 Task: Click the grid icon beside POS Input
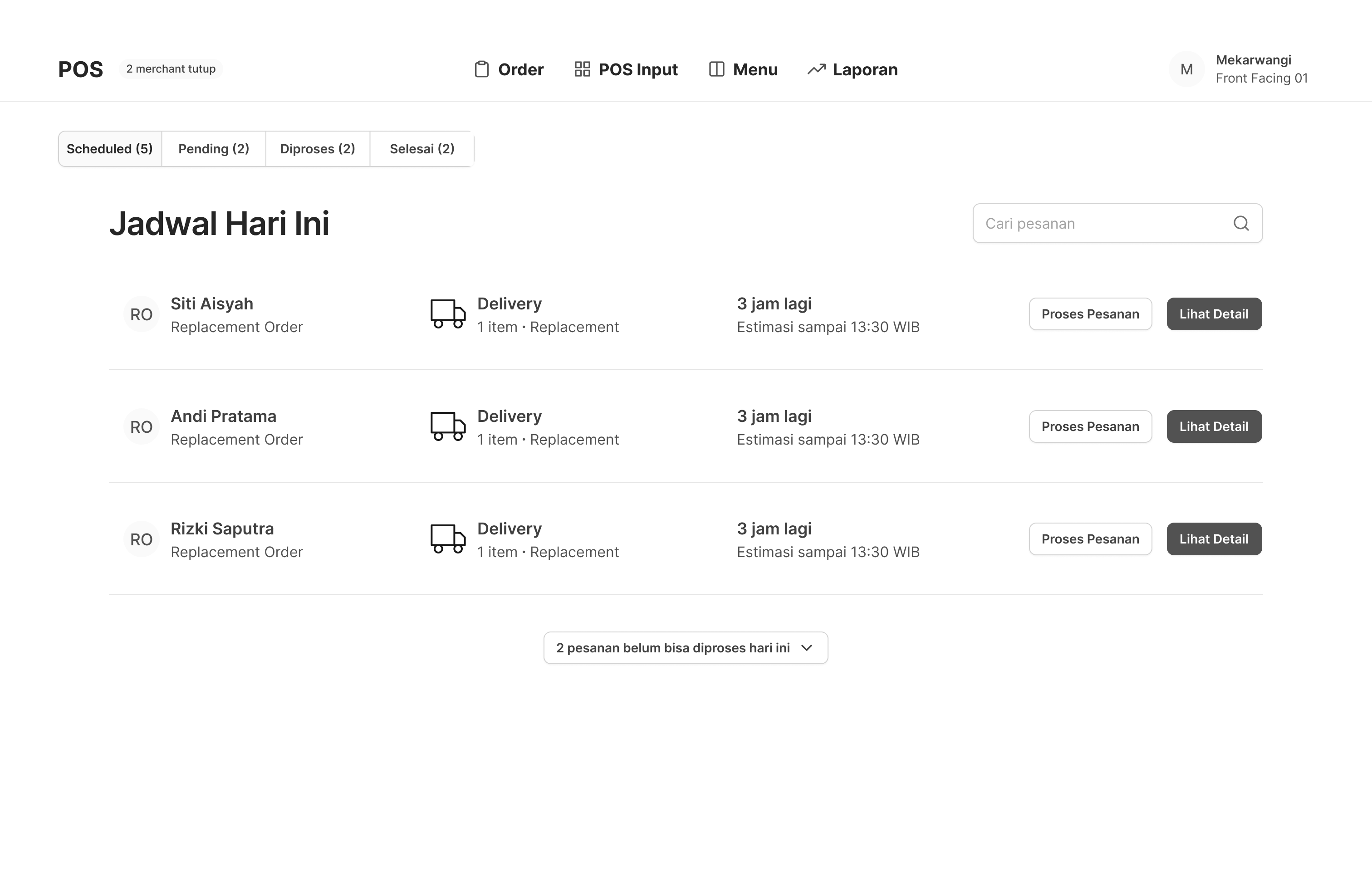[x=582, y=69]
